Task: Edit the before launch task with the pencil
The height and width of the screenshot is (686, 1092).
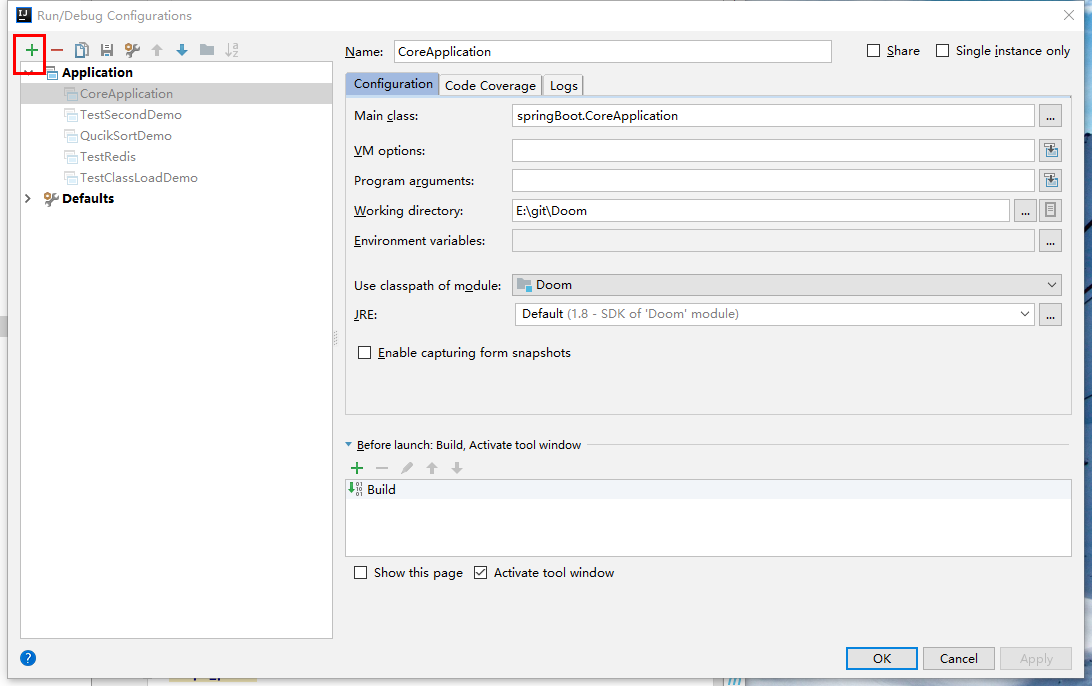Action: (407, 468)
